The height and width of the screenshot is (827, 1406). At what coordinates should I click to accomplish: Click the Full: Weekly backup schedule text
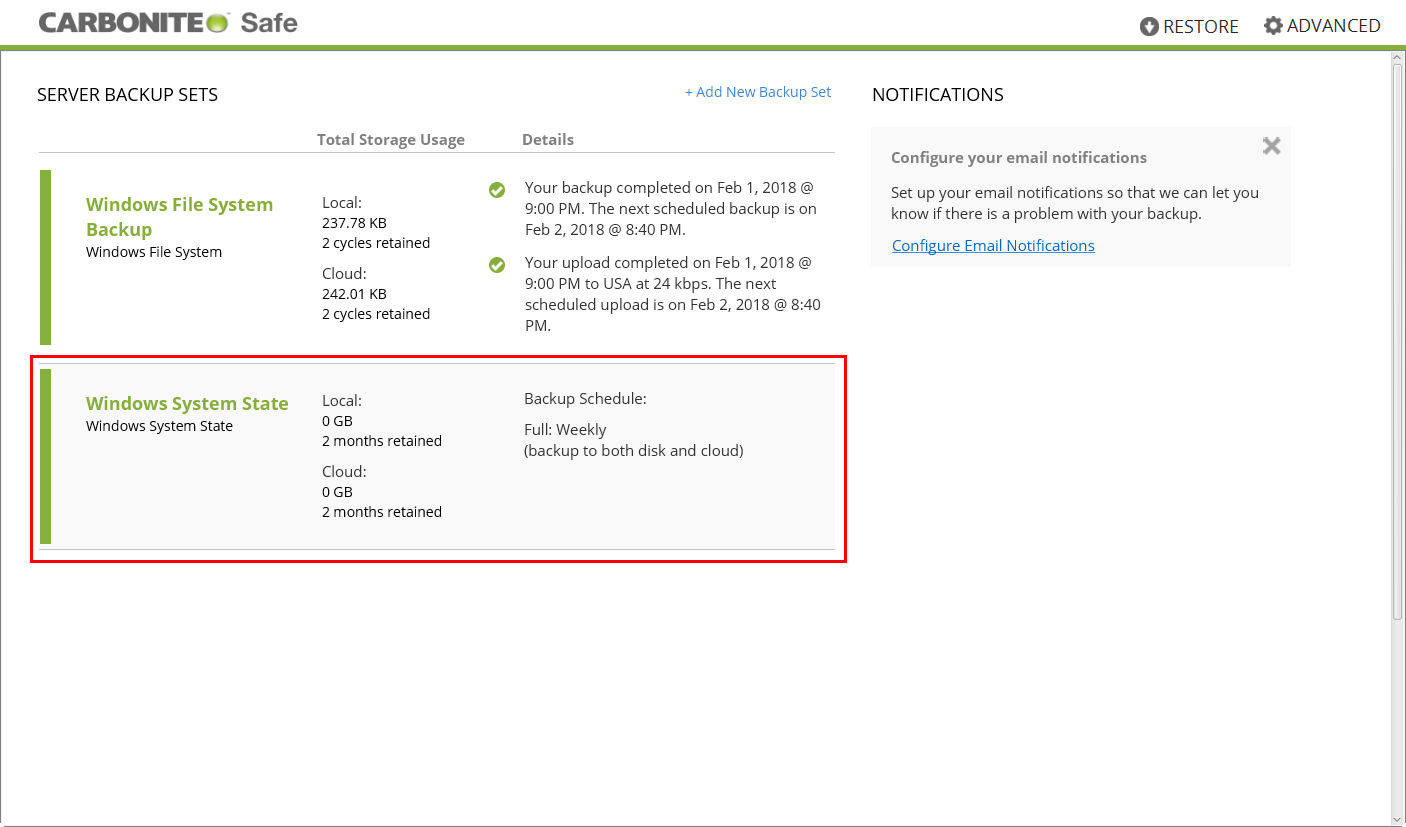(x=565, y=430)
